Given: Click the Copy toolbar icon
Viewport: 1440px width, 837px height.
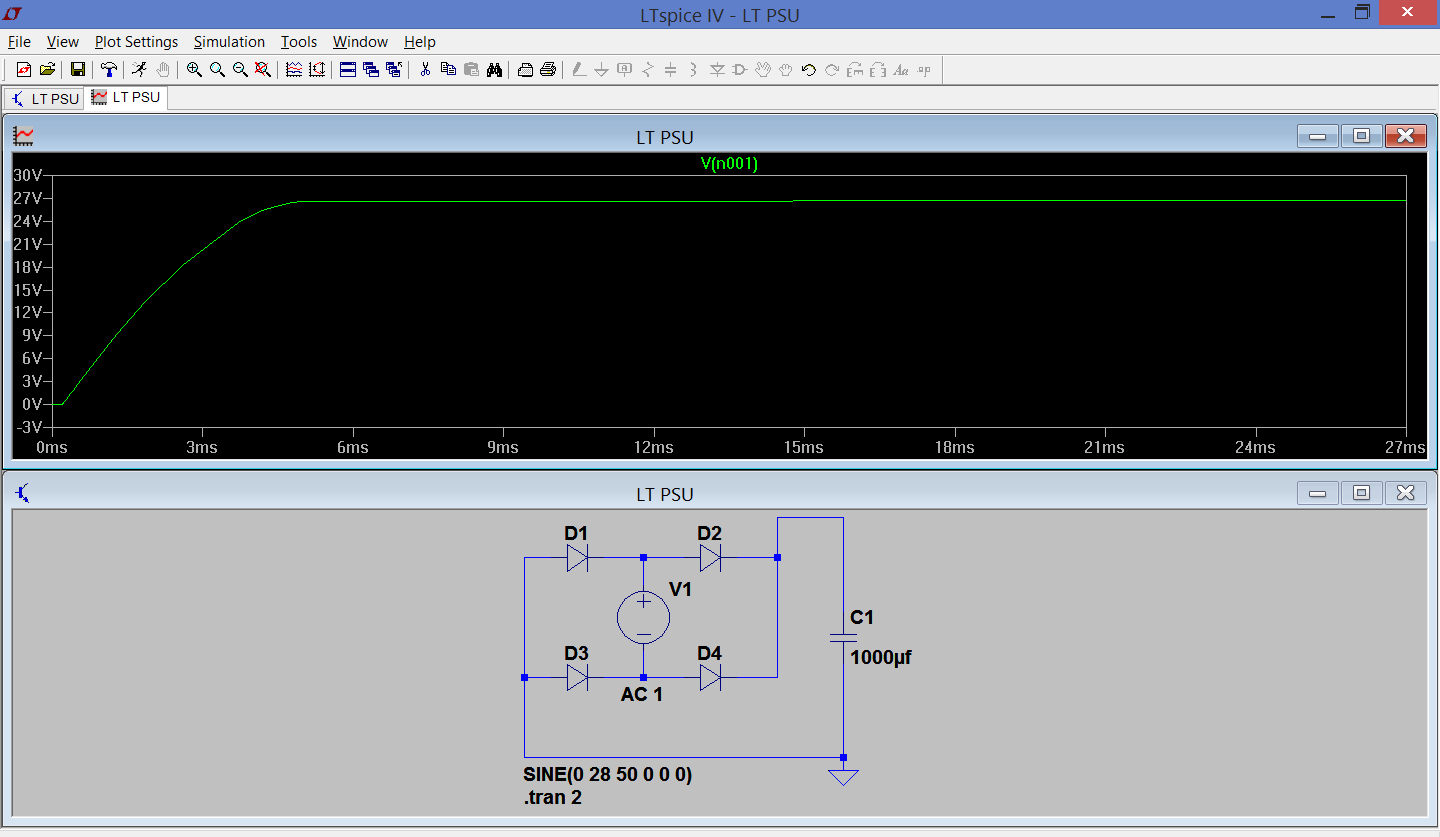Looking at the screenshot, I should click(448, 70).
